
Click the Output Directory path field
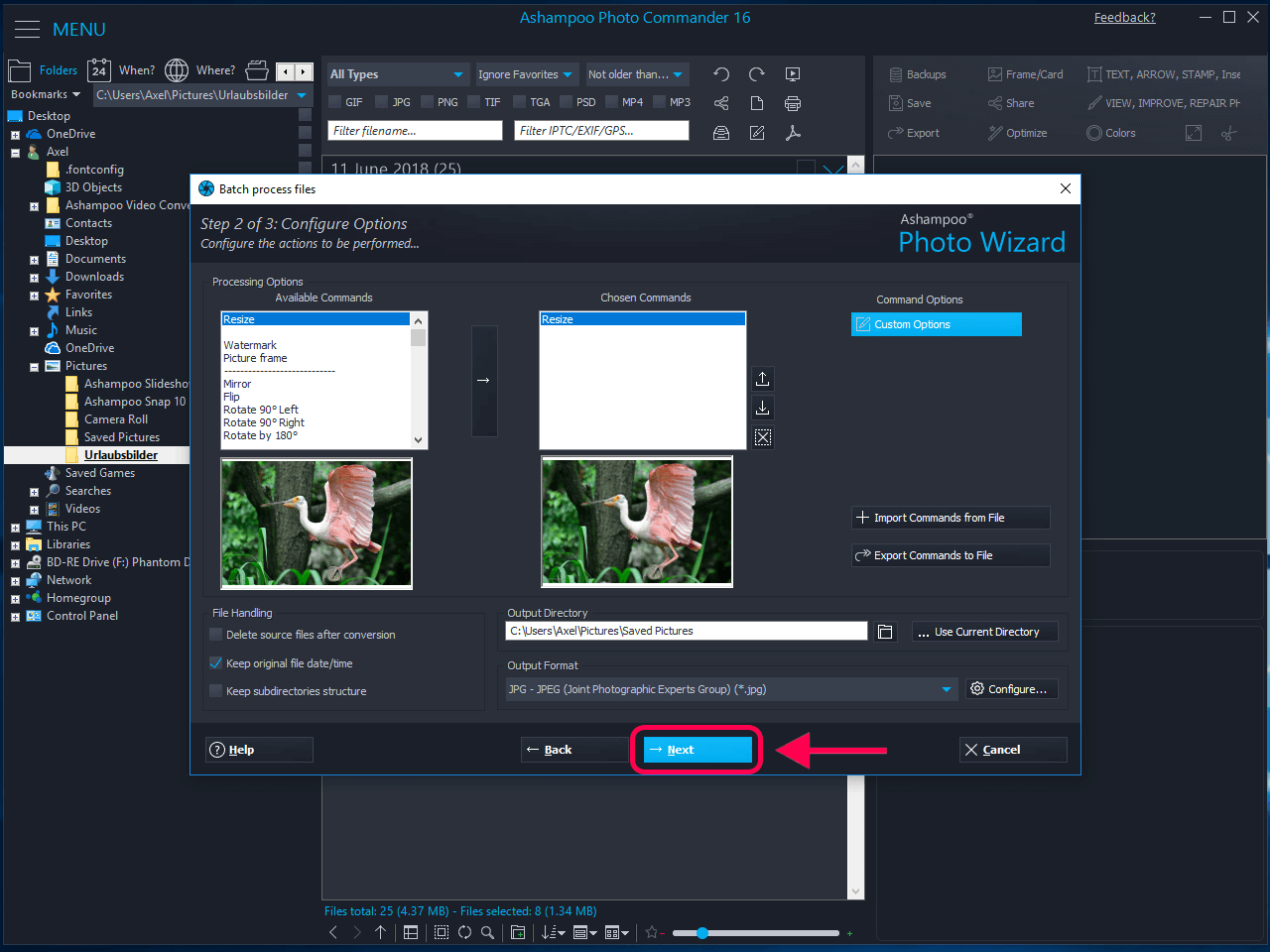[x=687, y=631]
